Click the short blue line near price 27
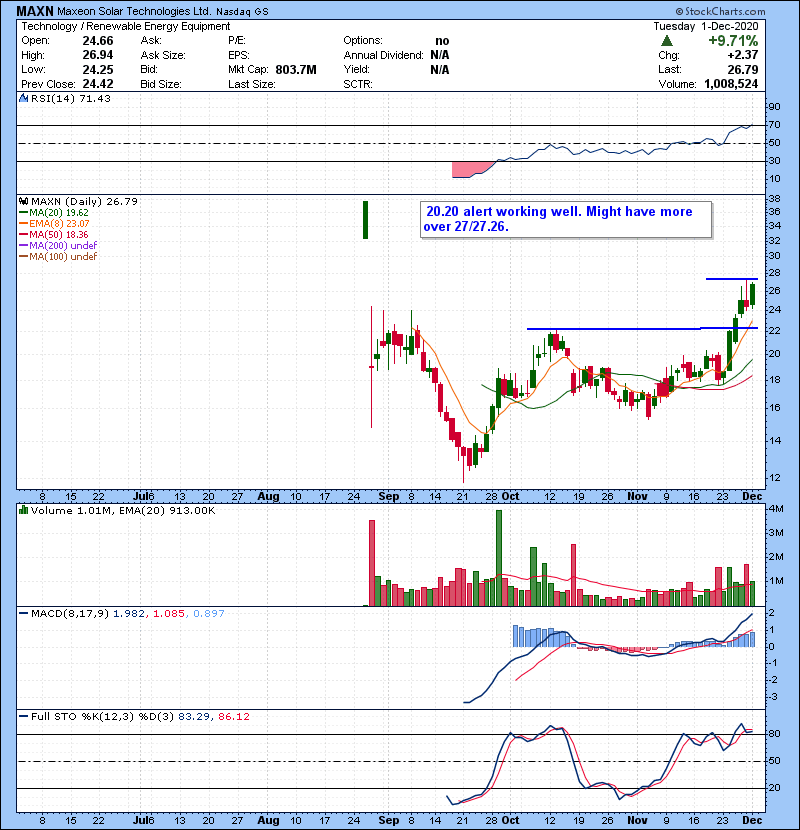800x830 pixels. point(732,279)
